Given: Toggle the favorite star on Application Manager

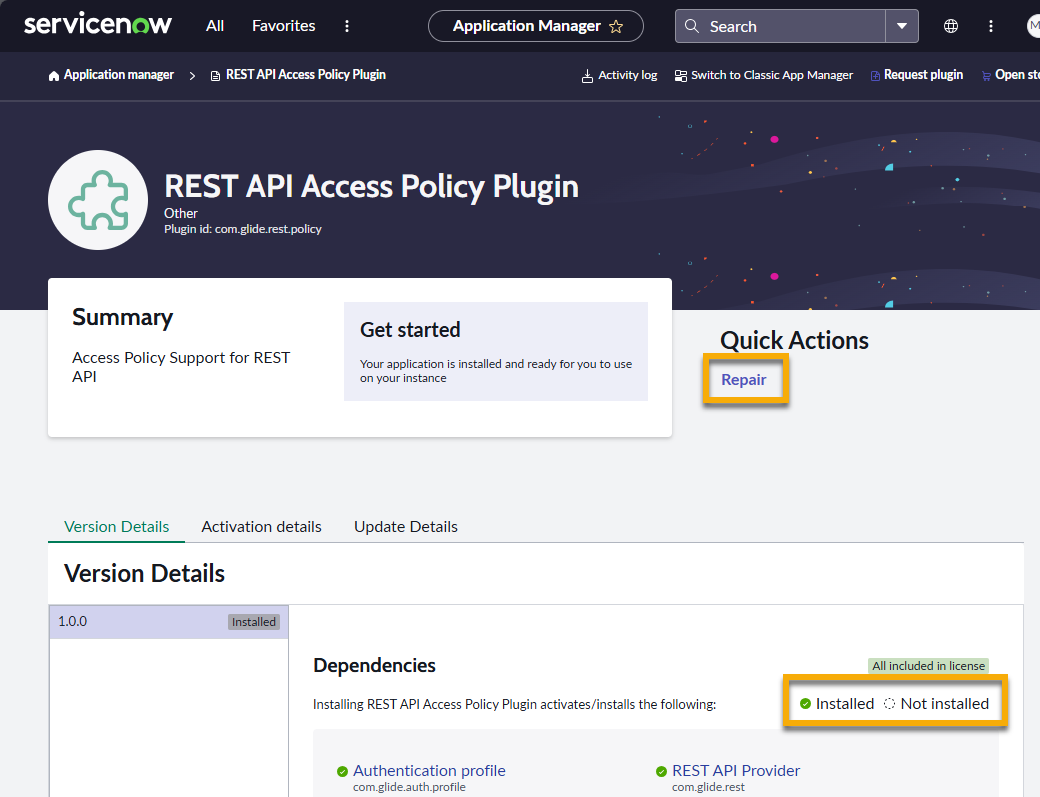Looking at the screenshot, I should (618, 25).
